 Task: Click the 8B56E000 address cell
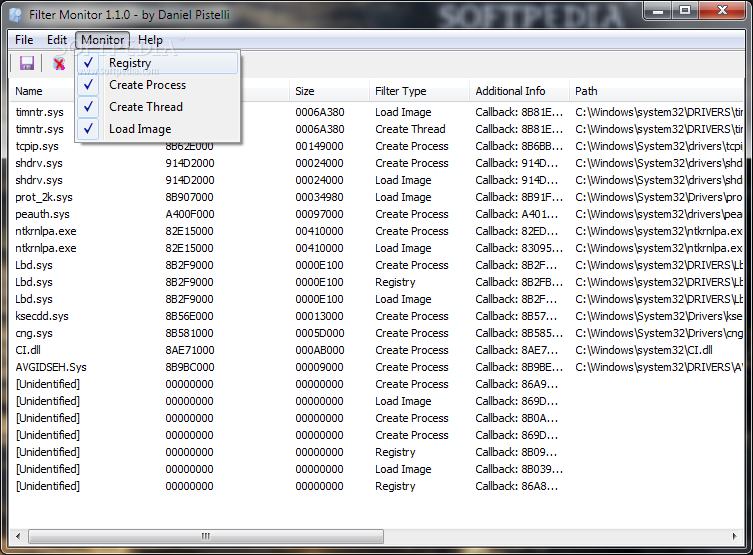190,316
